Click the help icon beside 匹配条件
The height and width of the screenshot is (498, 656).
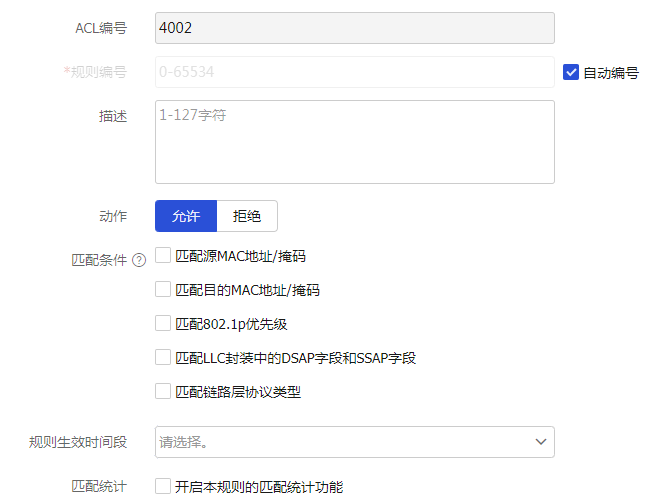139,259
